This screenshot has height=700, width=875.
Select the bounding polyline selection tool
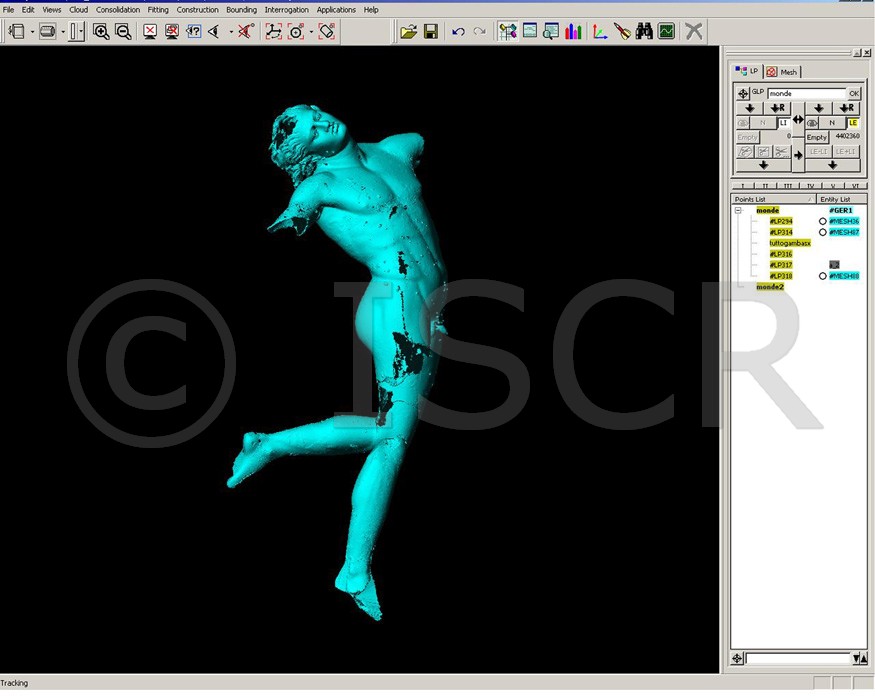click(x=273, y=31)
